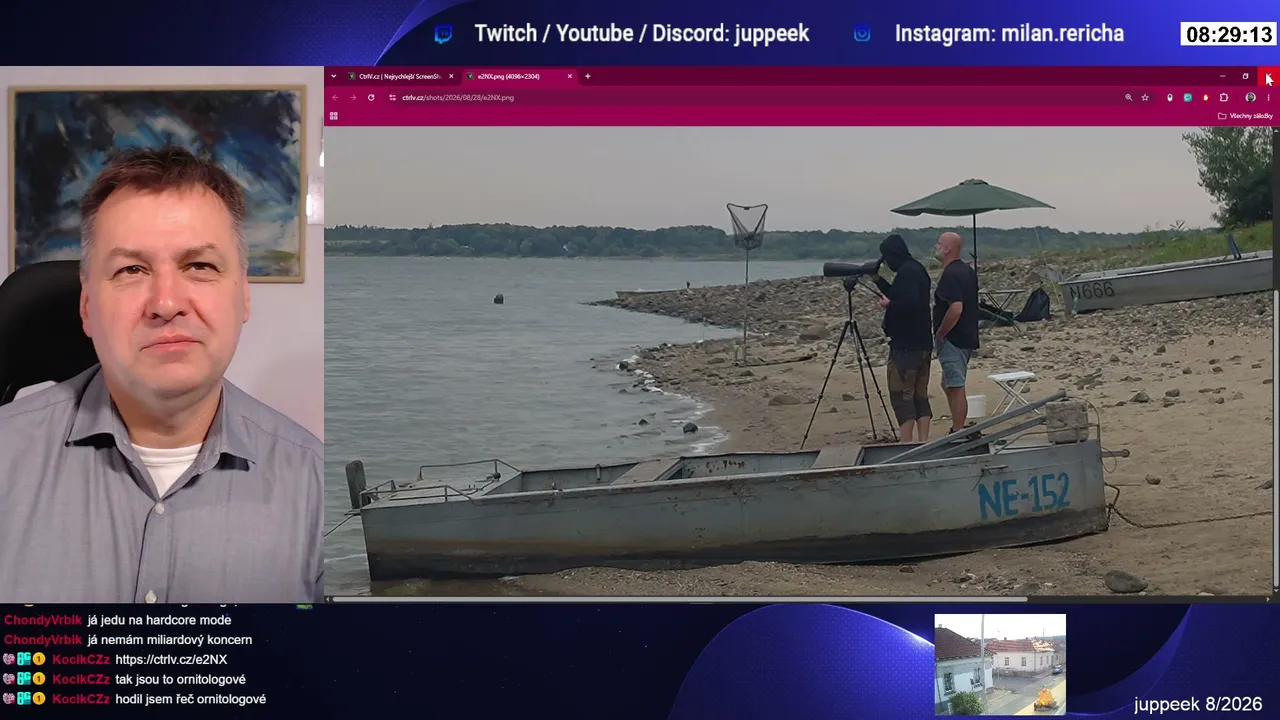
Task: Restore down the browser window
Action: (x=1245, y=76)
